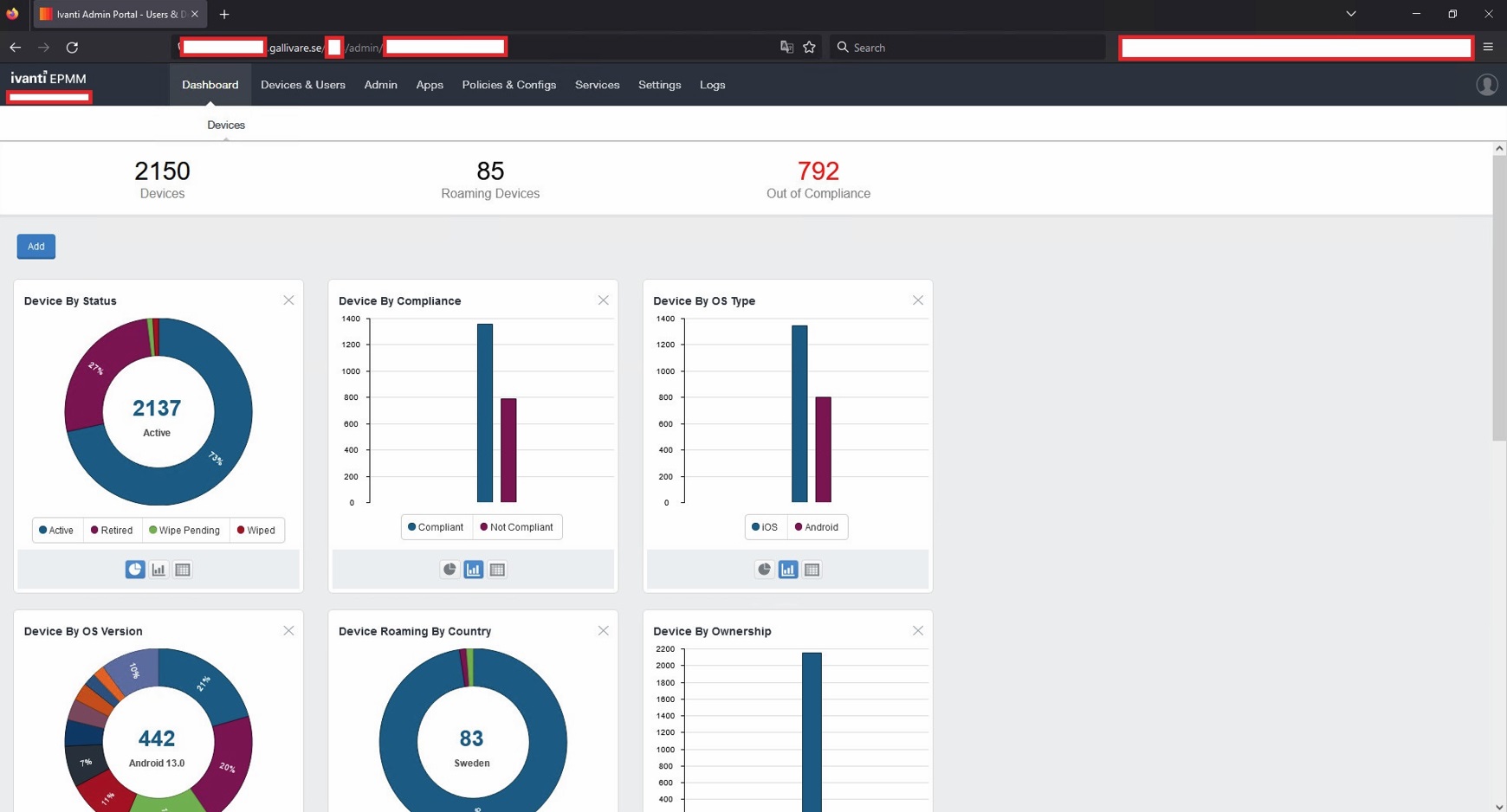Open the Settings menu
This screenshot has width=1507, height=812.
point(660,85)
